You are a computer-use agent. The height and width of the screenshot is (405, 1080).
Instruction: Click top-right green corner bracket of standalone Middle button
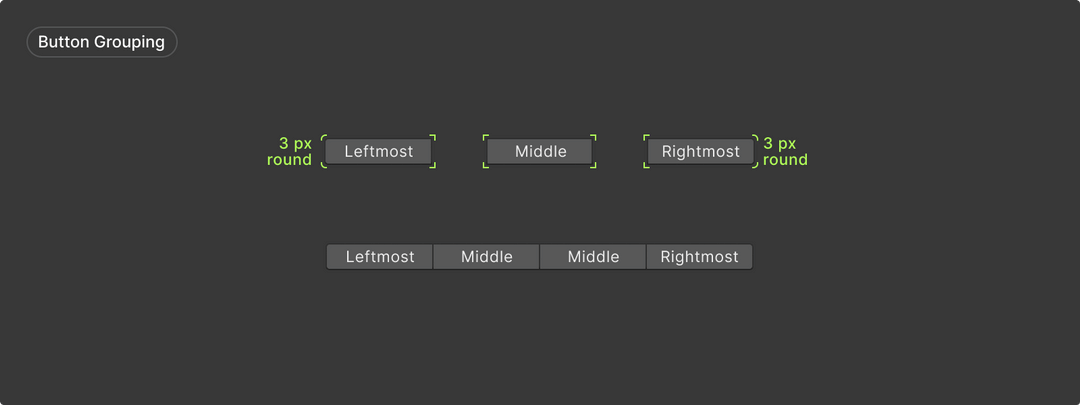(594, 137)
